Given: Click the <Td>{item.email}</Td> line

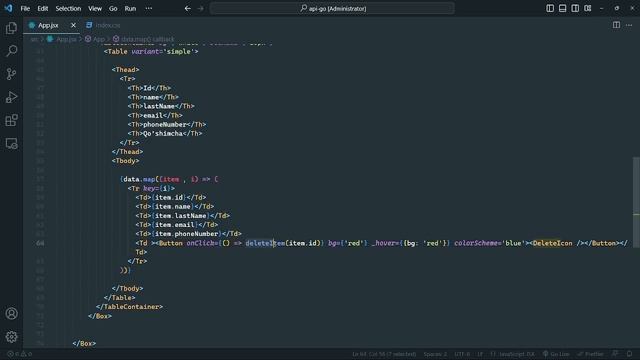Looking at the screenshot, I should click(177, 224).
